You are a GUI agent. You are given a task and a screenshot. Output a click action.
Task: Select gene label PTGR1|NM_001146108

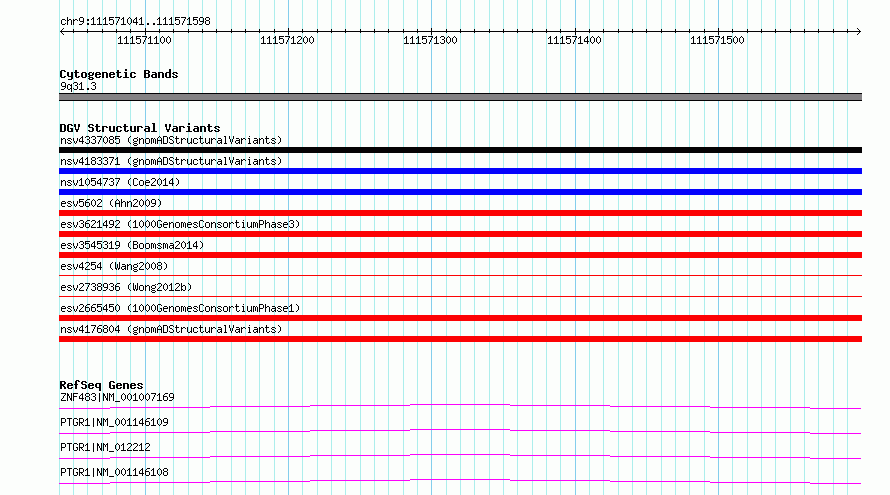click(x=114, y=472)
